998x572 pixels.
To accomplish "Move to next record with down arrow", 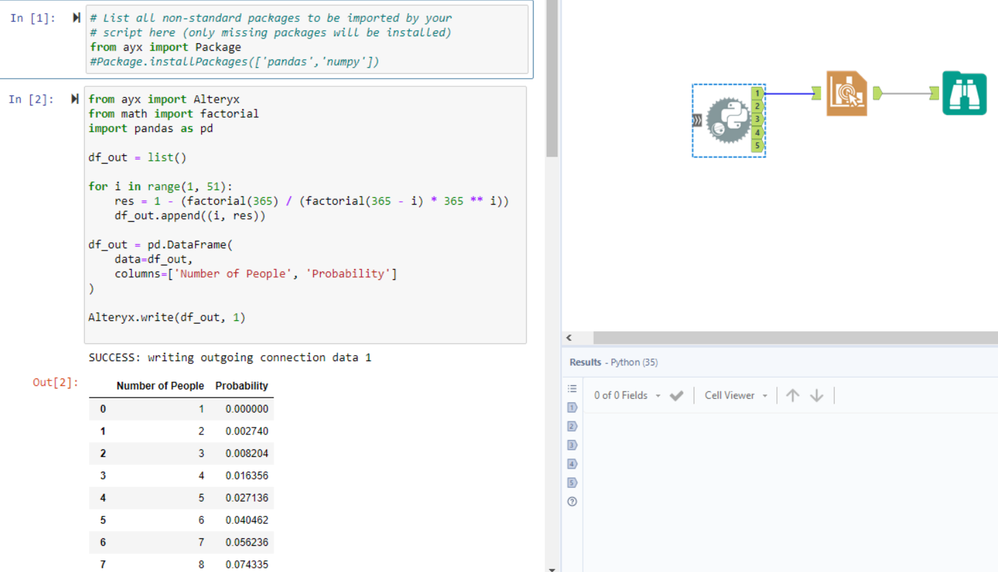I will pyautogui.click(x=817, y=395).
